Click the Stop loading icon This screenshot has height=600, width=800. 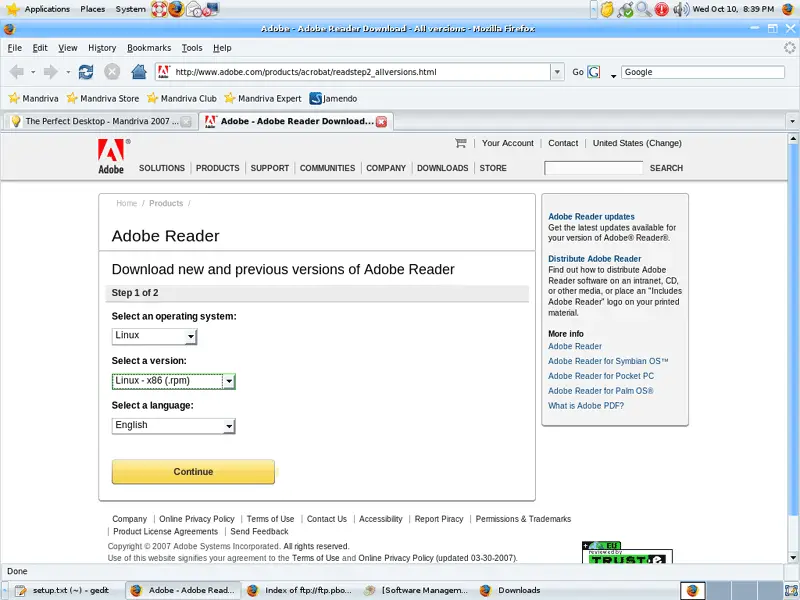click(112, 72)
